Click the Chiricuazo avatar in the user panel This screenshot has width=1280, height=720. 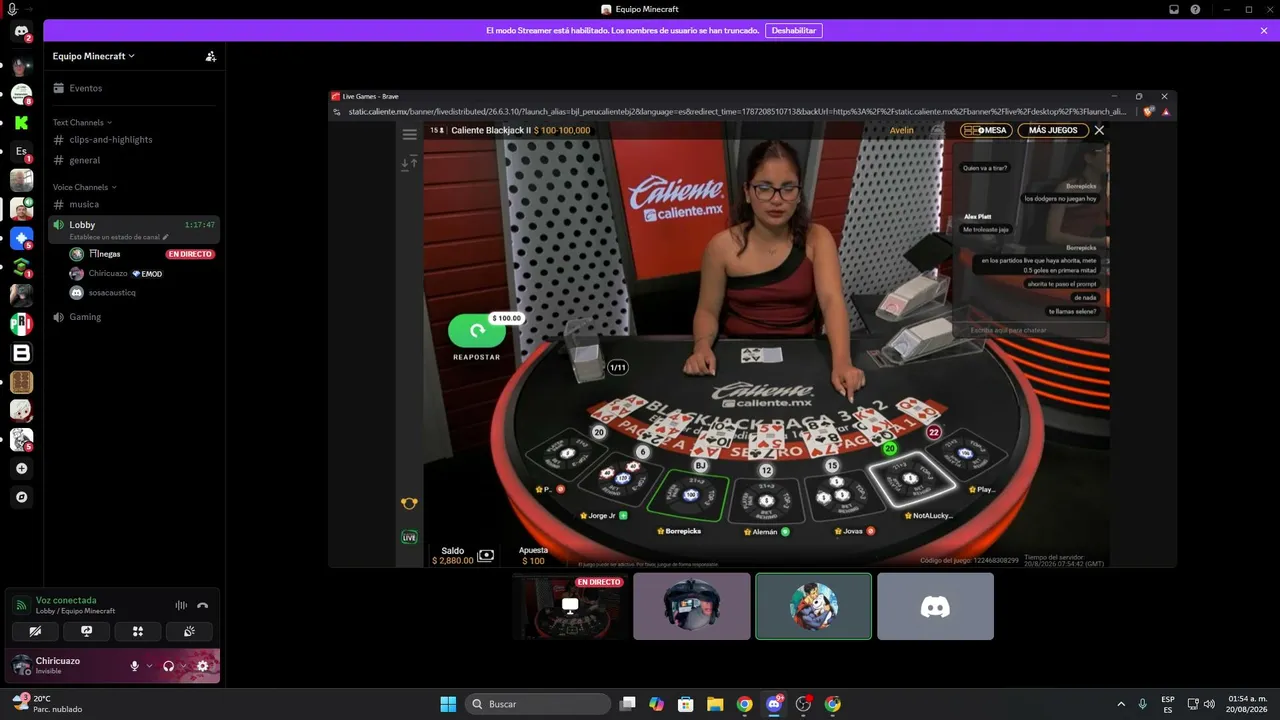(x=21, y=665)
